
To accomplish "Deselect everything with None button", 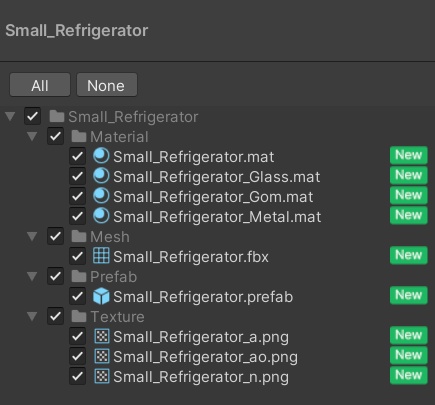I will (107, 85).
